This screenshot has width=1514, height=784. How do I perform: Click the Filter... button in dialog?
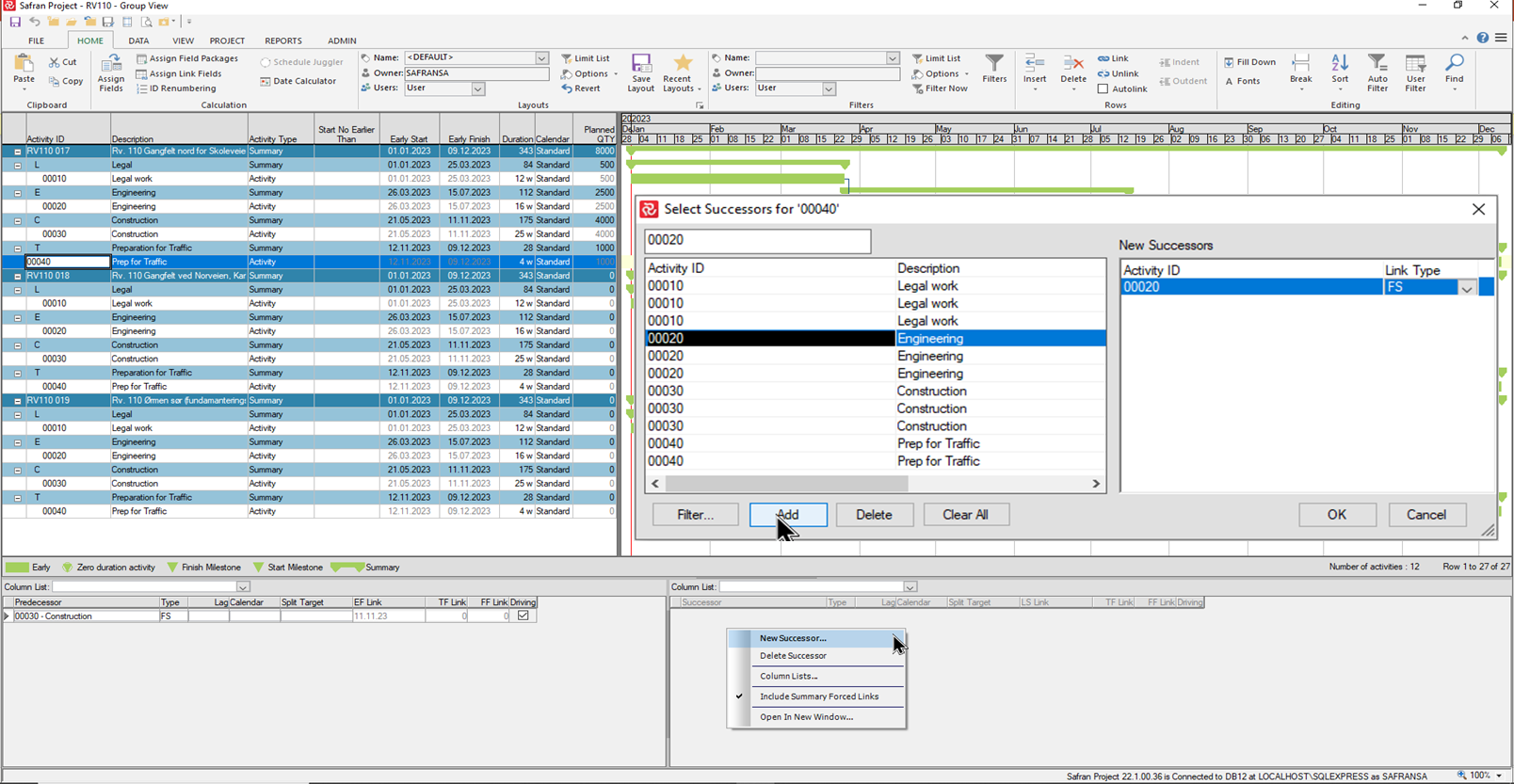click(695, 515)
